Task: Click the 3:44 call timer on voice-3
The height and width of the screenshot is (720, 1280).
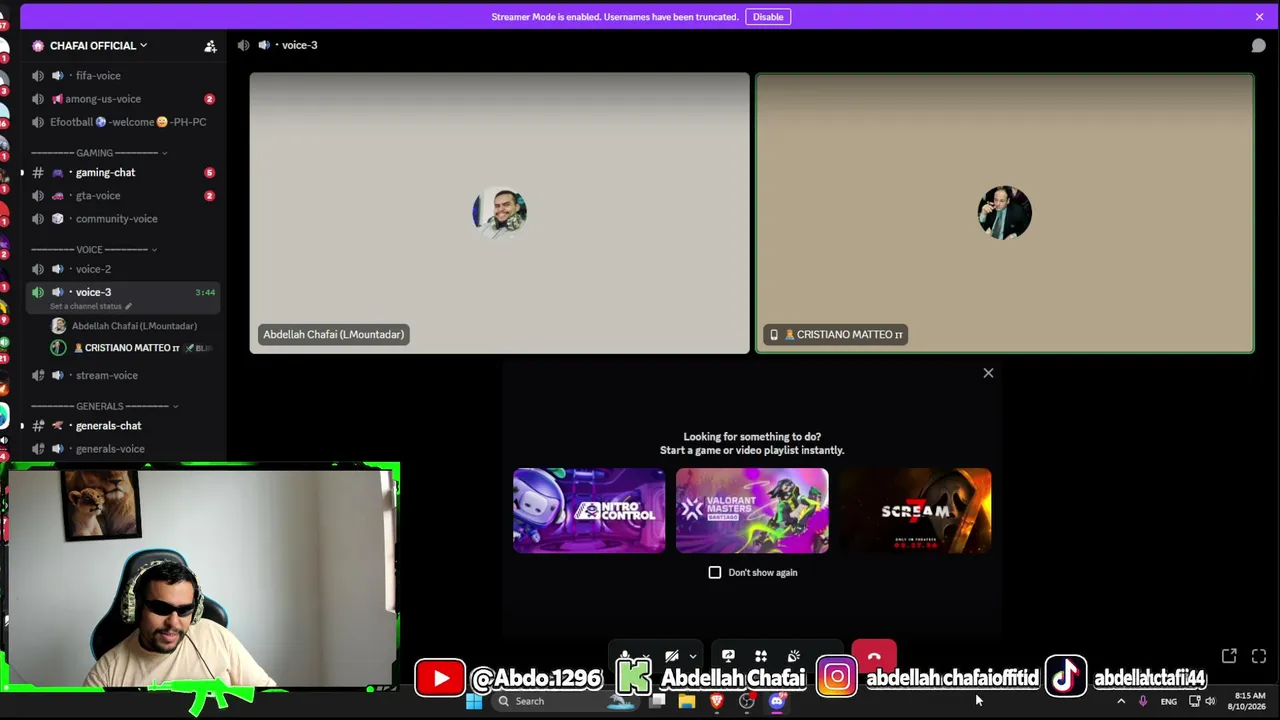Action: point(205,292)
